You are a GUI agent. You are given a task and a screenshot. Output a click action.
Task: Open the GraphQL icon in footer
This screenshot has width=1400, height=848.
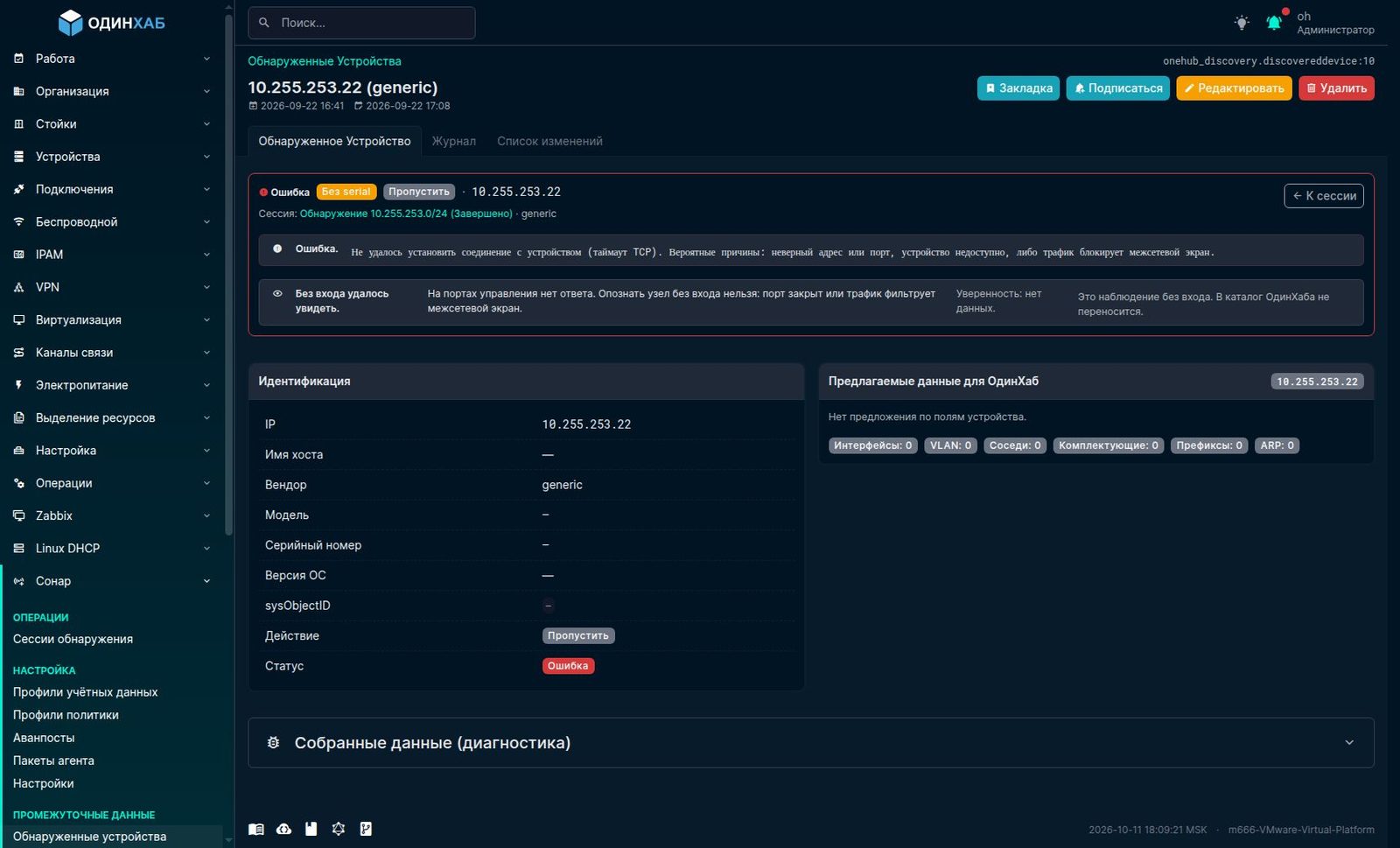339,829
